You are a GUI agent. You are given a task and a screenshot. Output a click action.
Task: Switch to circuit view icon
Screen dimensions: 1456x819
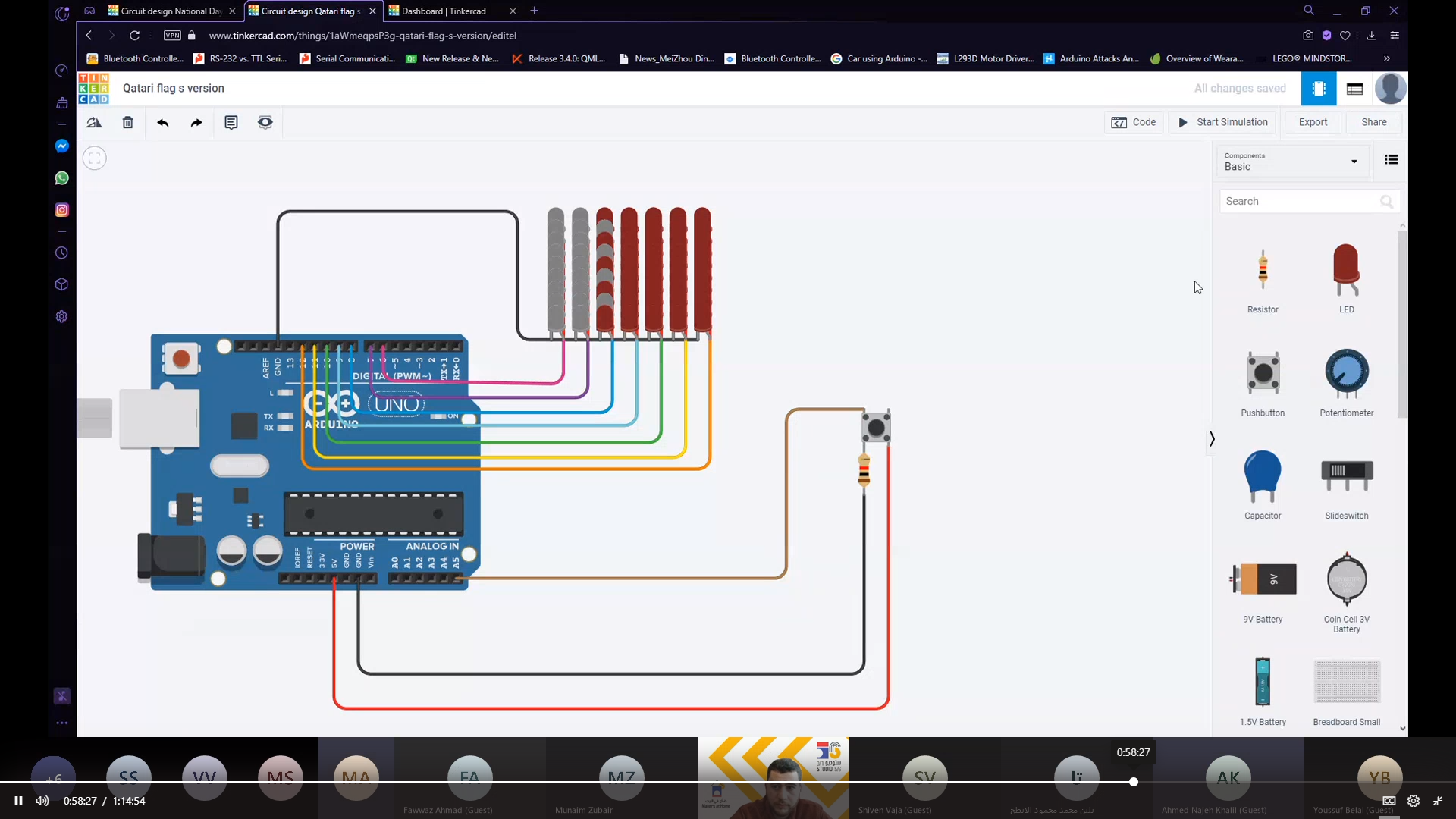pos(1319,89)
